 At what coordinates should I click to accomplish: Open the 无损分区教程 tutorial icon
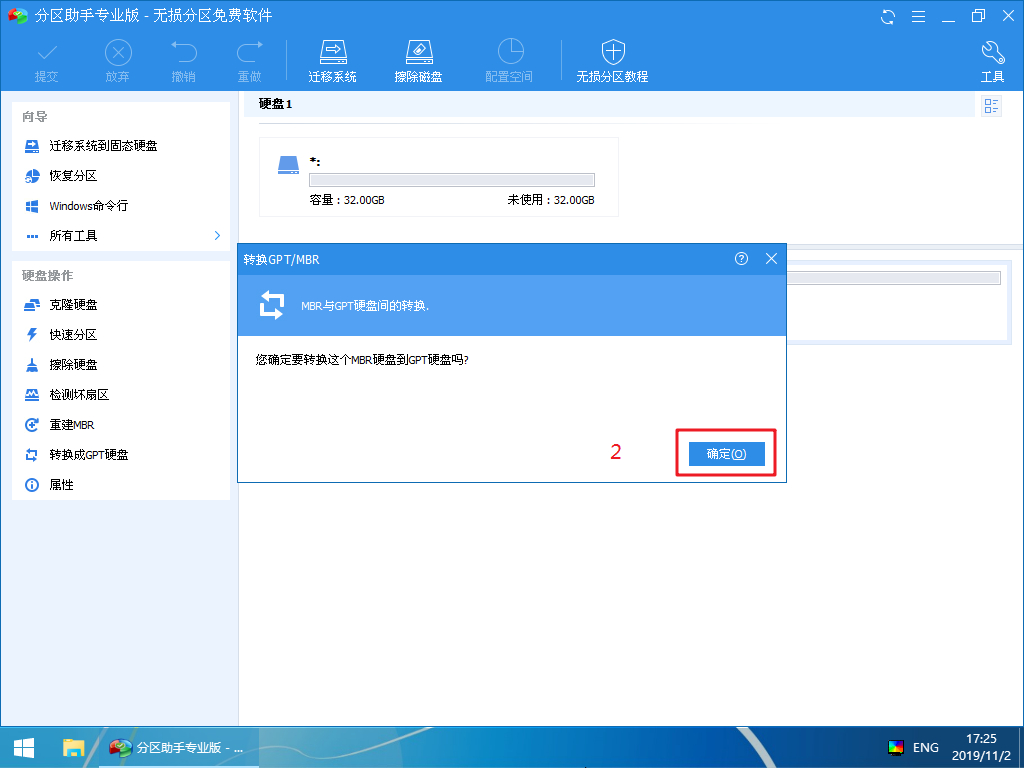tap(612, 53)
